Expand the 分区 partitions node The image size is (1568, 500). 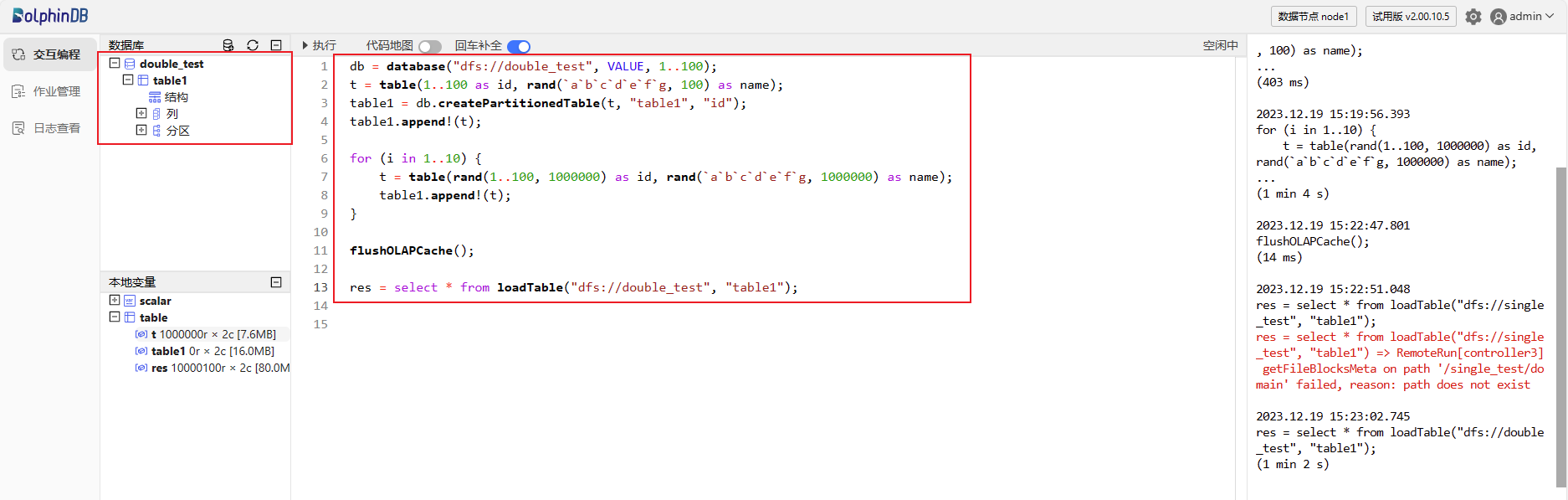coord(141,130)
